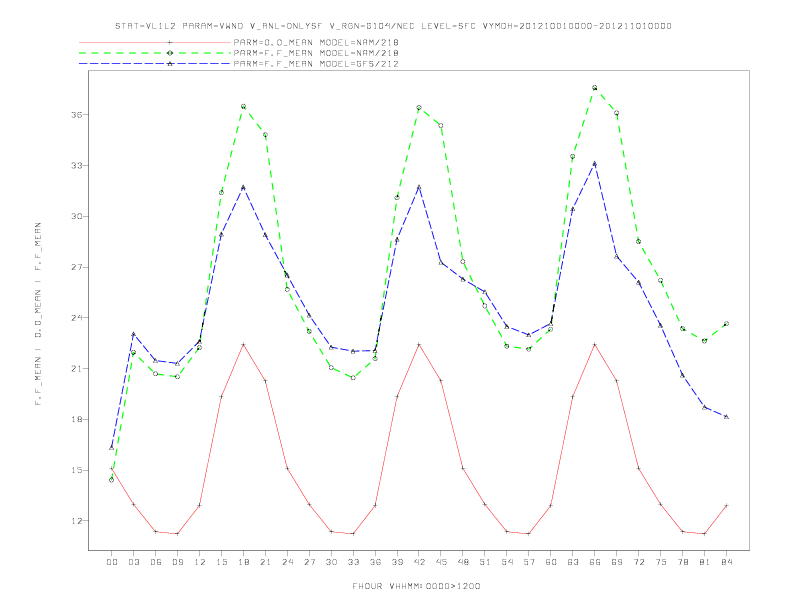Click x-axis forecast hour label 60
This screenshot has height=612, width=792.
tap(551, 562)
